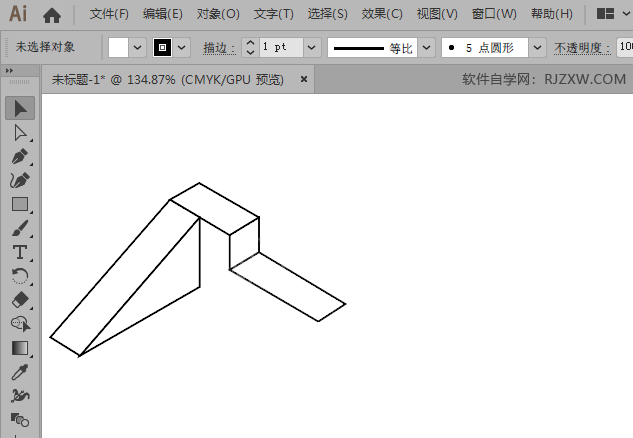Open the workspace switcher dropdown arrow
Viewport: 633px width, 438px height.
(626, 14)
